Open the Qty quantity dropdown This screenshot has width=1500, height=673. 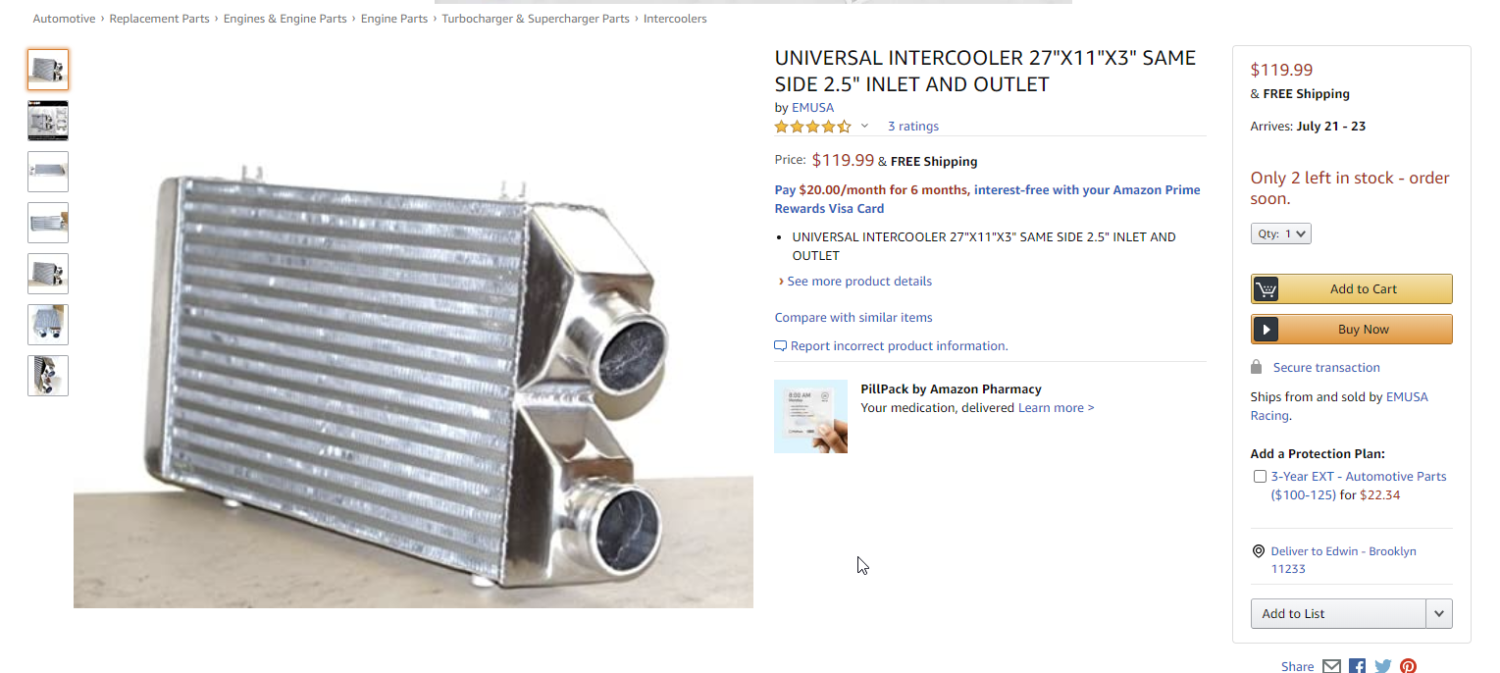1281,233
